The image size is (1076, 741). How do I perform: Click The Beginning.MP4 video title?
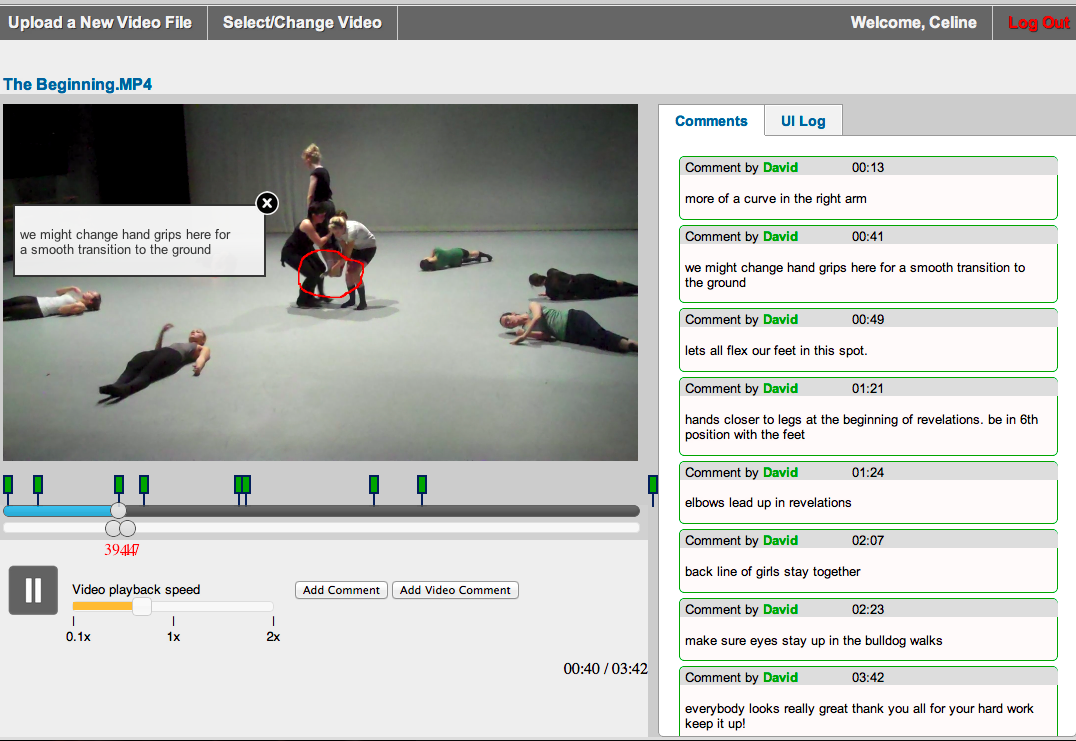[78, 85]
